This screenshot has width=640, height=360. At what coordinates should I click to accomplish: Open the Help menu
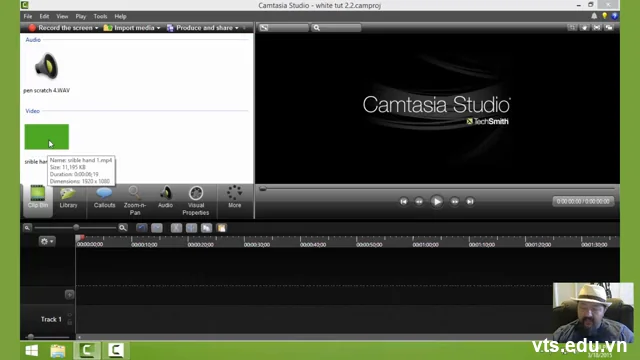coord(120,16)
